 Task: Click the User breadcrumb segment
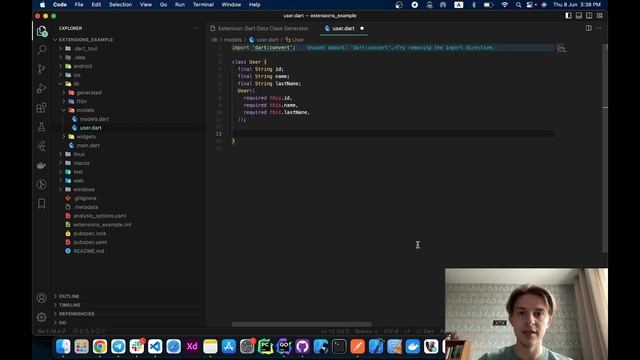click(x=298, y=40)
